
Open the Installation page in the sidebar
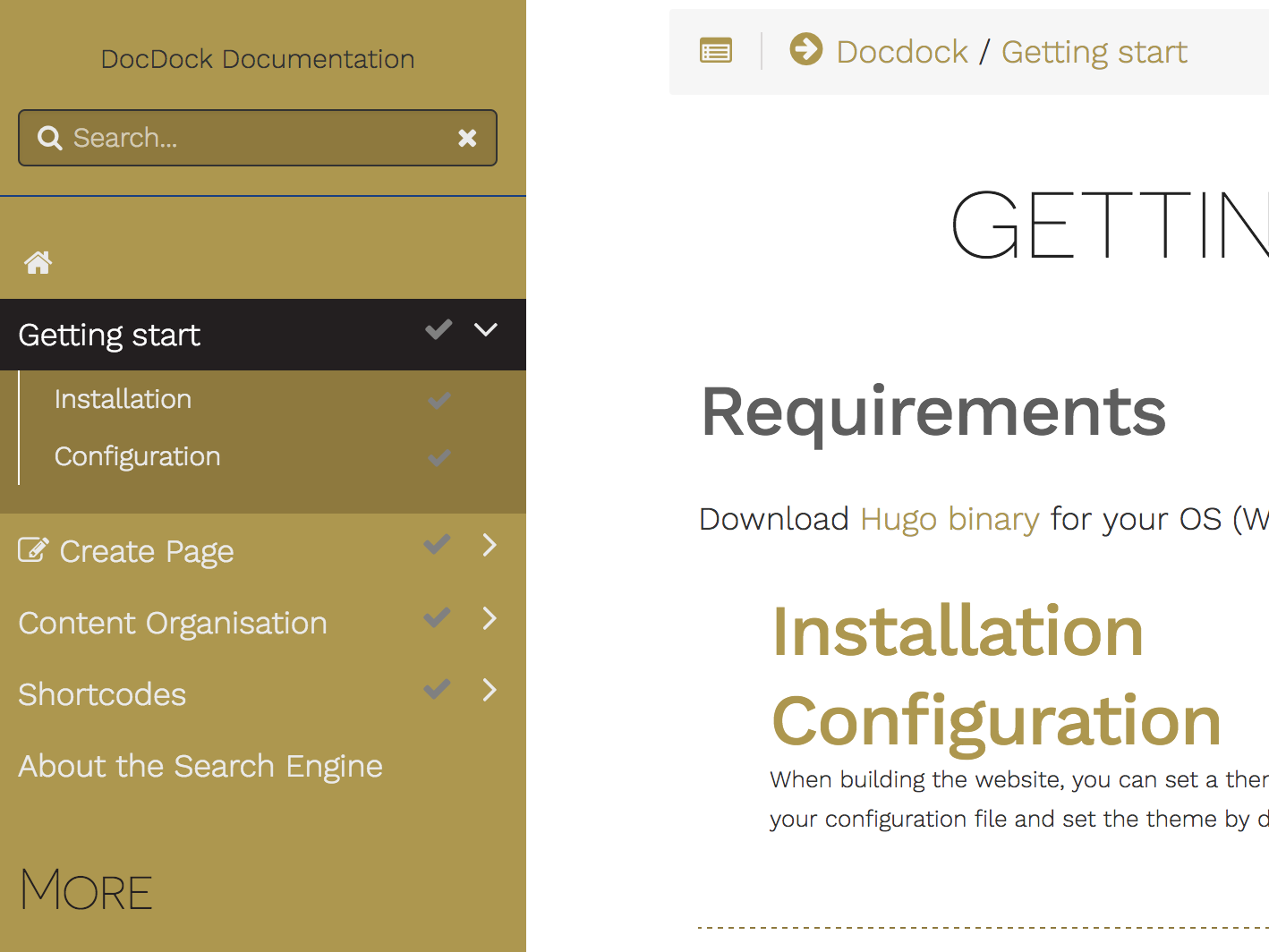(x=123, y=399)
